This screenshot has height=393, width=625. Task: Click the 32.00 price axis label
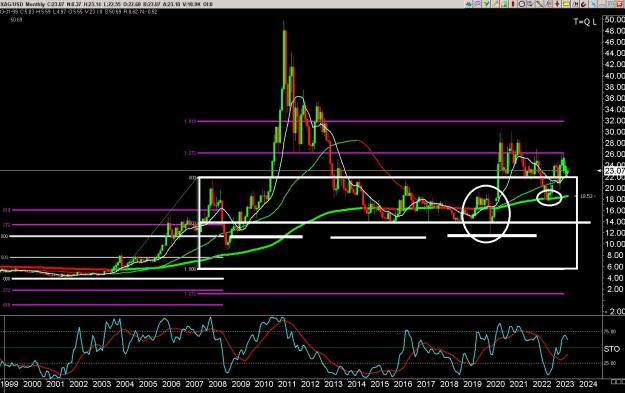coord(615,120)
